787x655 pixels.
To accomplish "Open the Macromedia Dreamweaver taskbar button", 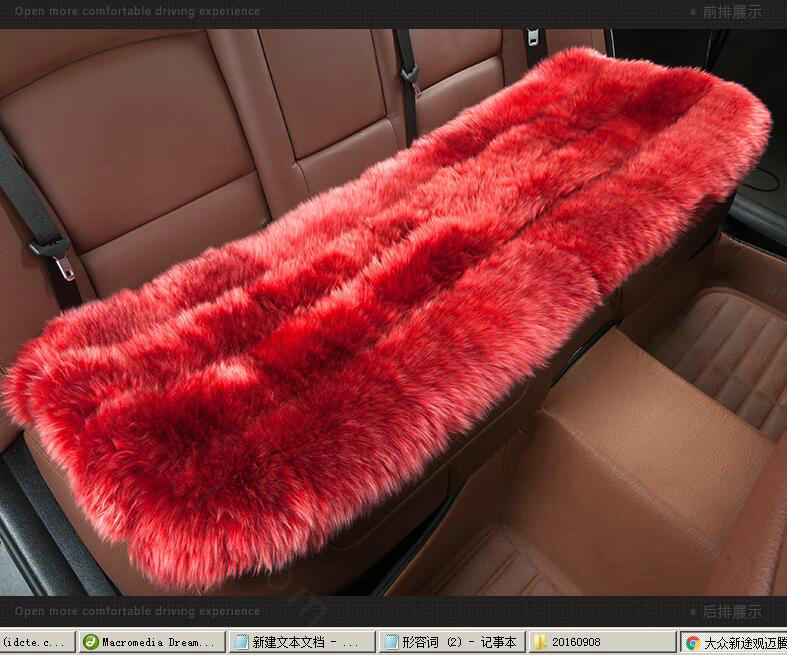I will pyautogui.click(x=151, y=642).
